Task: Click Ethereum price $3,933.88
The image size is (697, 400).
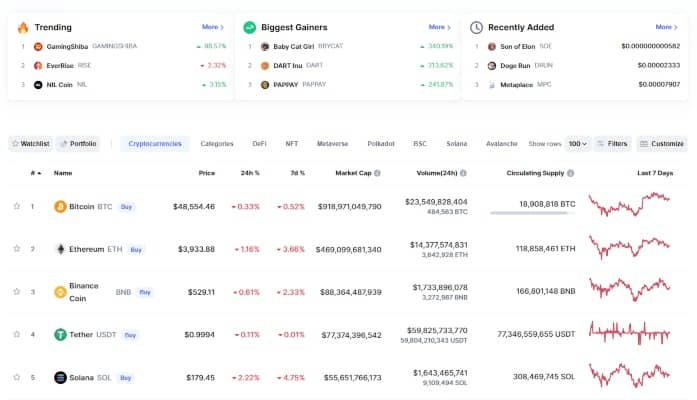Action: pos(196,249)
